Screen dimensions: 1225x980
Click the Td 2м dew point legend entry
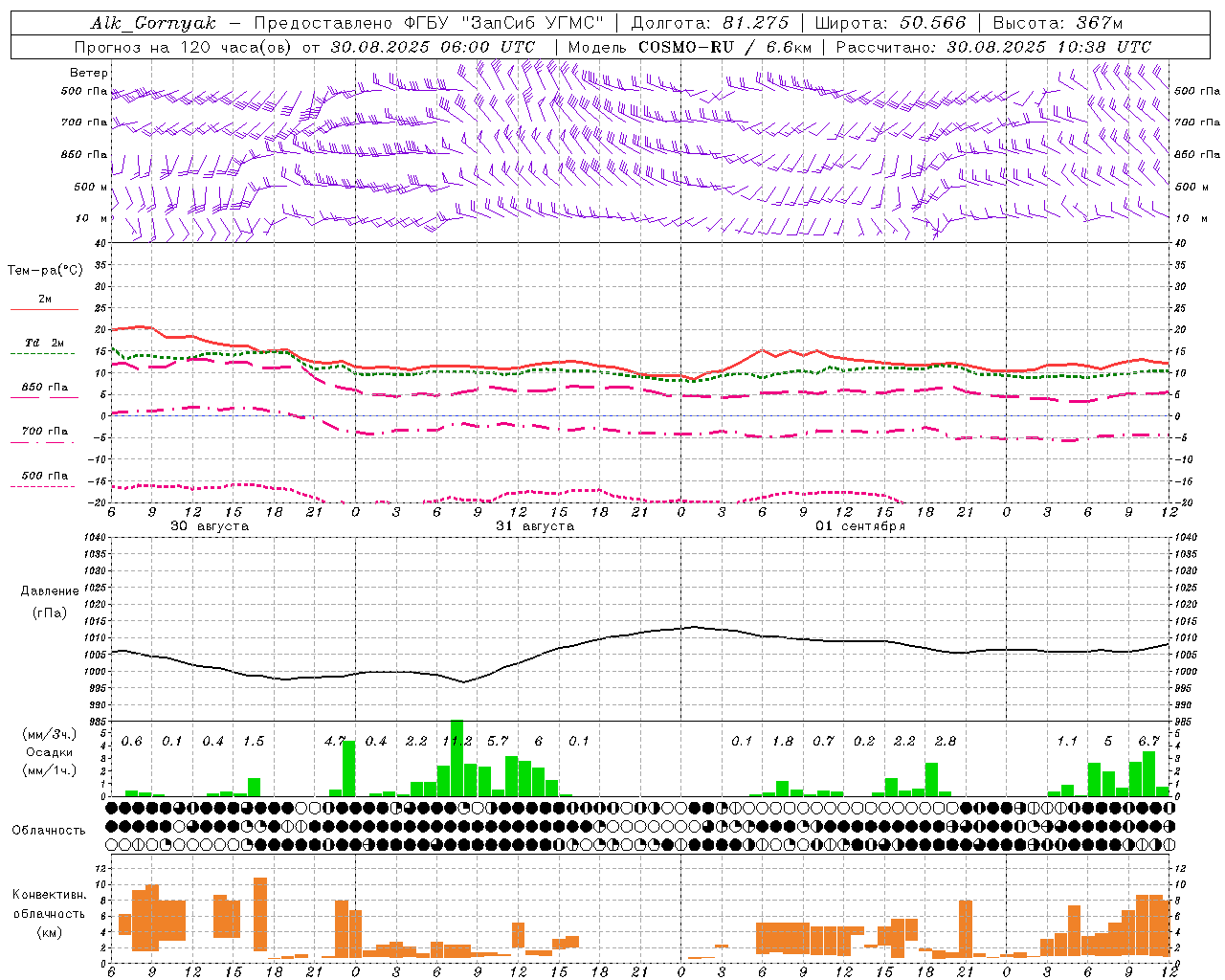(44, 343)
